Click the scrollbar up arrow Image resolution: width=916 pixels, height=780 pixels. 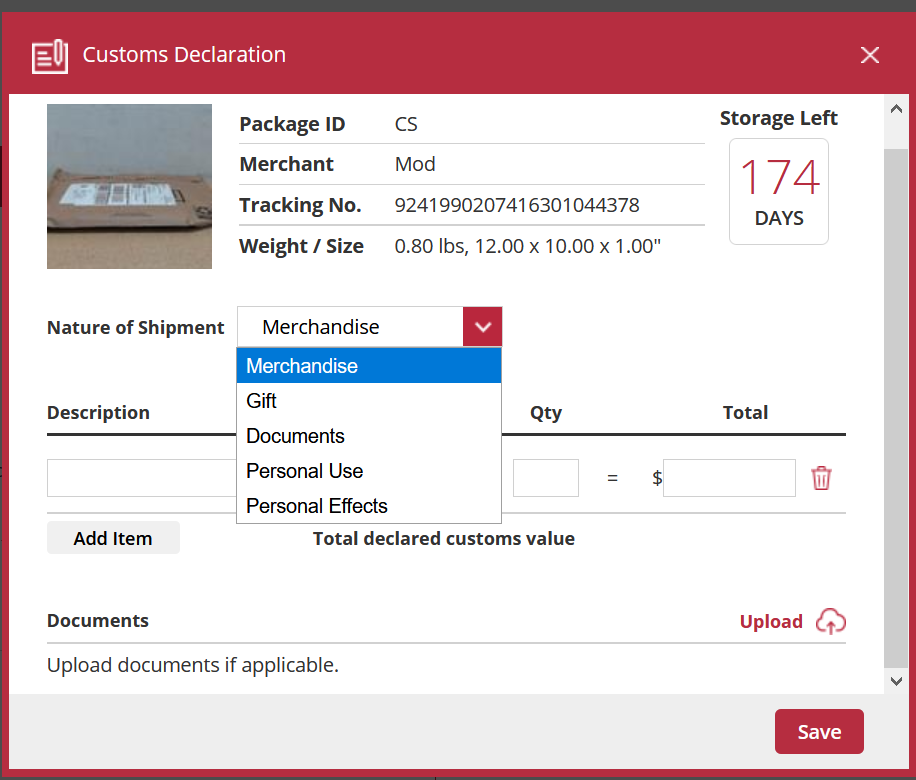point(896,108)
